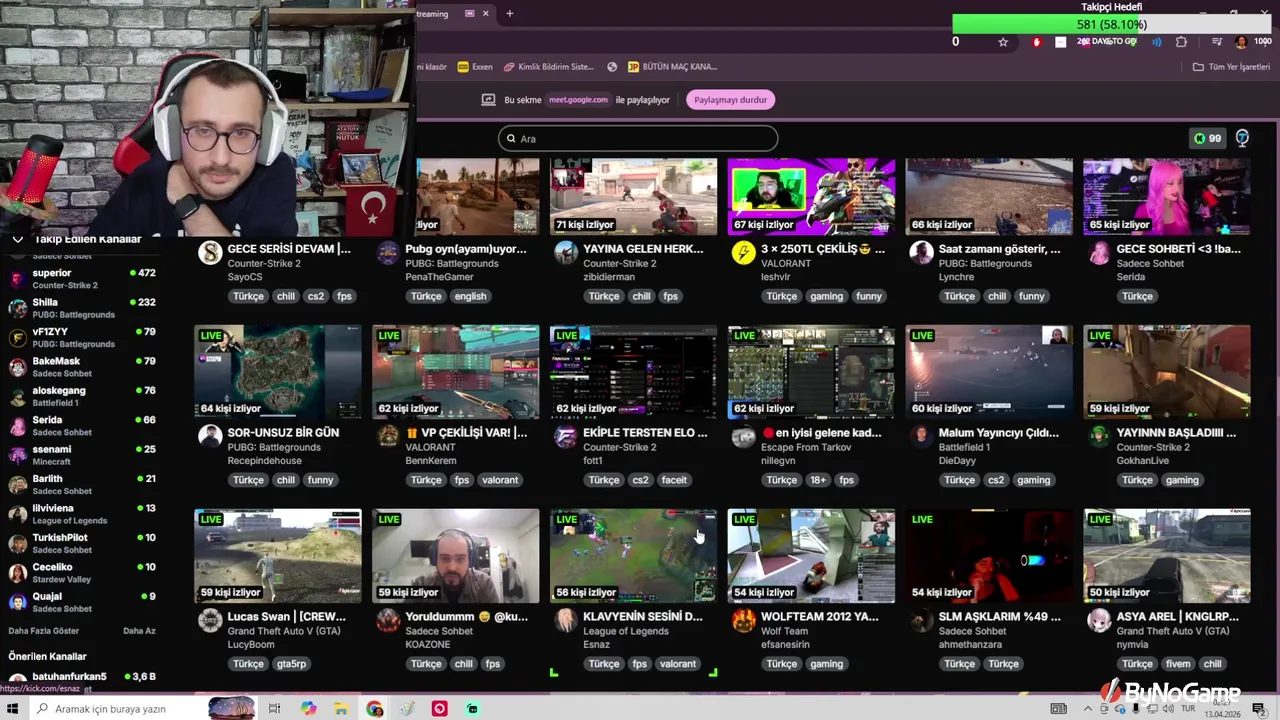This screenshot has height=720, width=1280.
Task: Open superior's channel avatar in sidebar
Action: [x=17, y=279]
